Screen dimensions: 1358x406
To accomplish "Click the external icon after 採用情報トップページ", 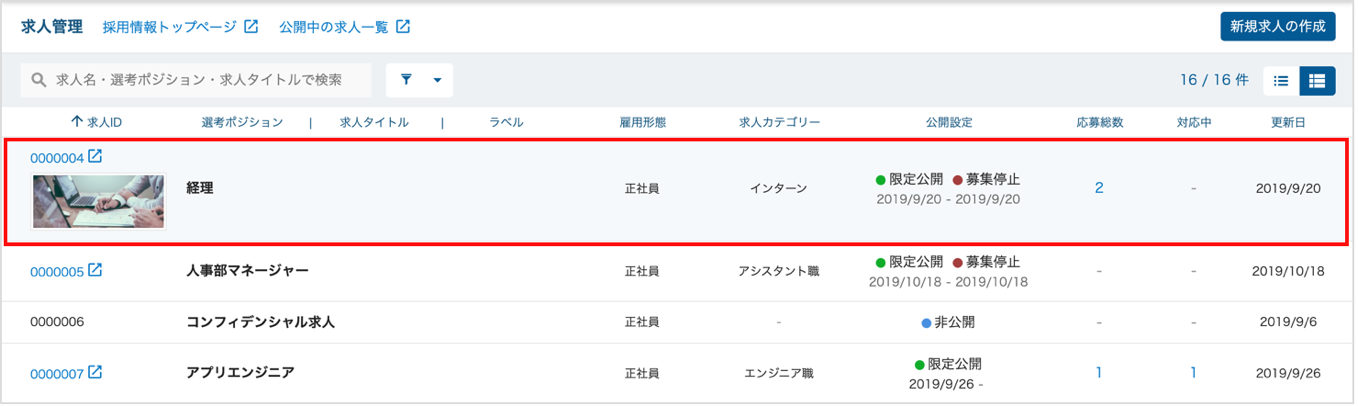I will (251, 27).
